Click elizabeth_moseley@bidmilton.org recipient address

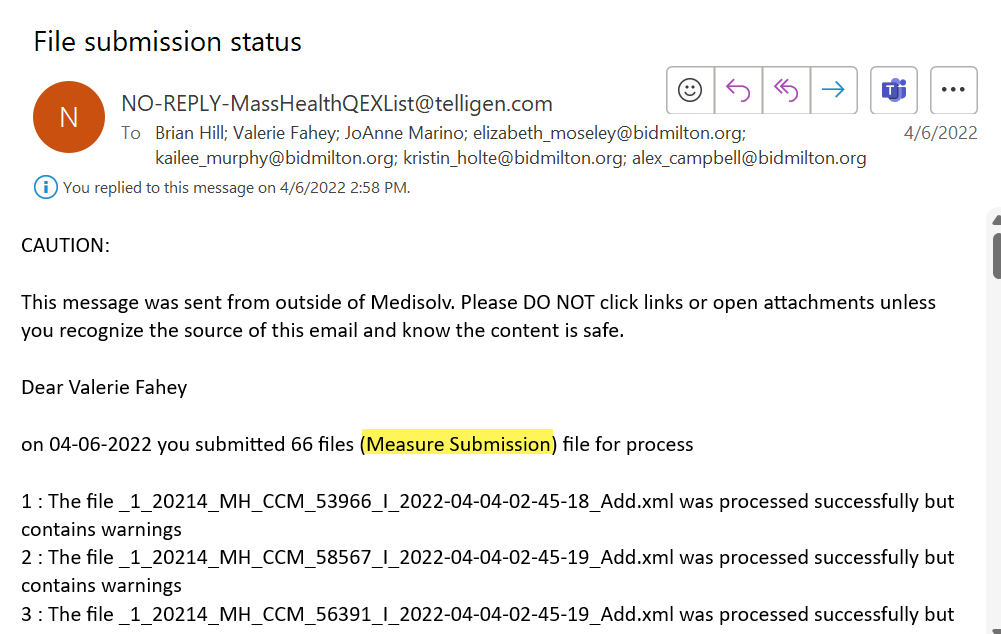click(x=609, y=133)
